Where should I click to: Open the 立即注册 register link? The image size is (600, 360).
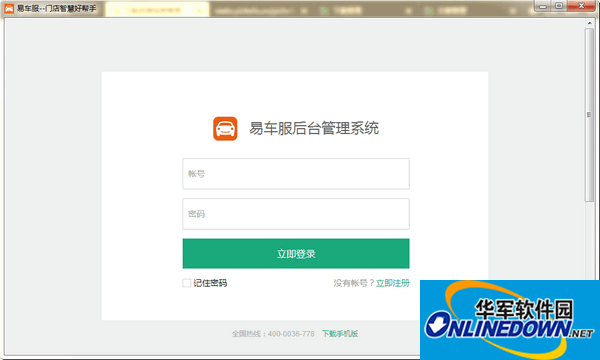coord(393,283)
